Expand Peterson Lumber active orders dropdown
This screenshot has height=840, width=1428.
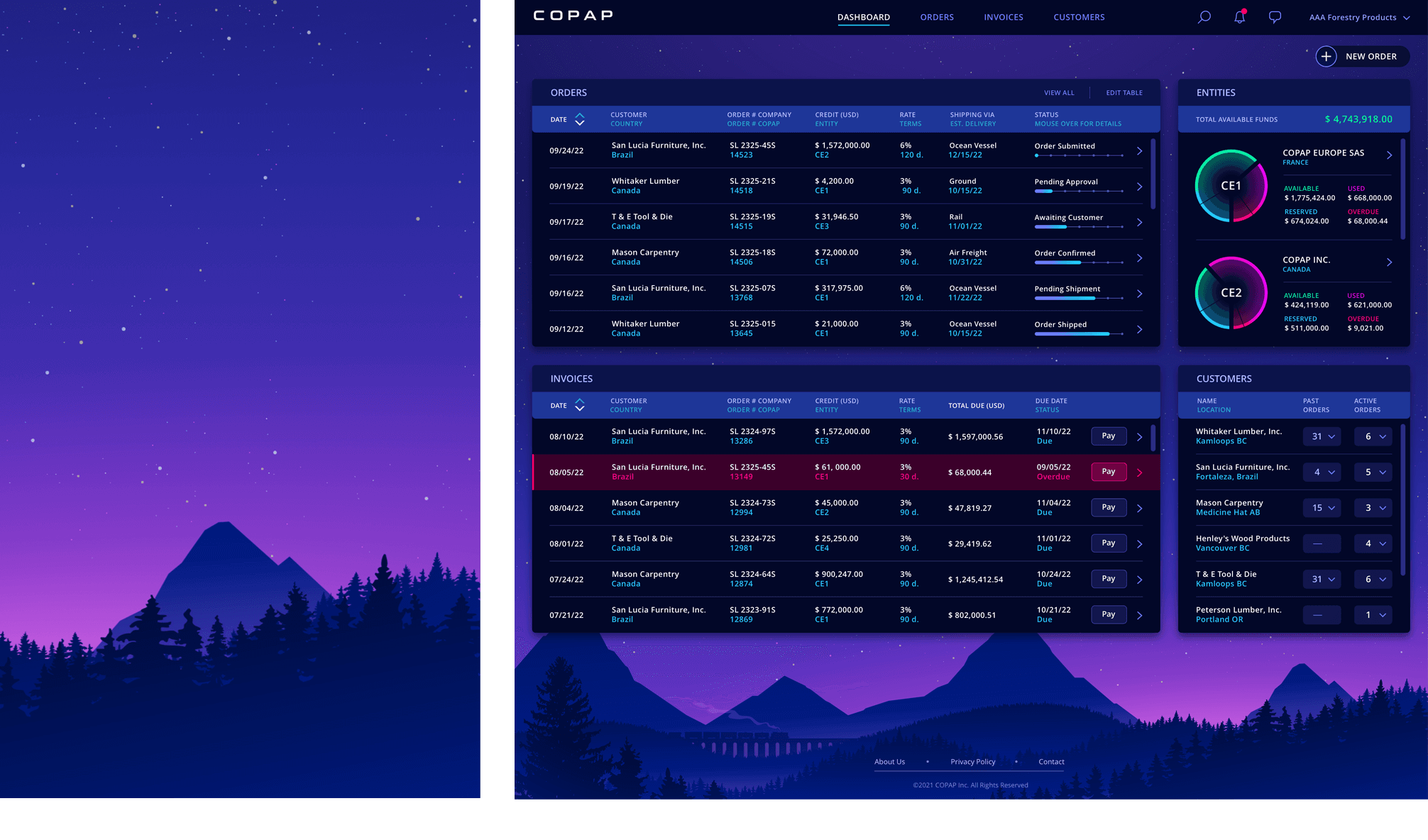pyautogui.click(x=1373, y=615)
